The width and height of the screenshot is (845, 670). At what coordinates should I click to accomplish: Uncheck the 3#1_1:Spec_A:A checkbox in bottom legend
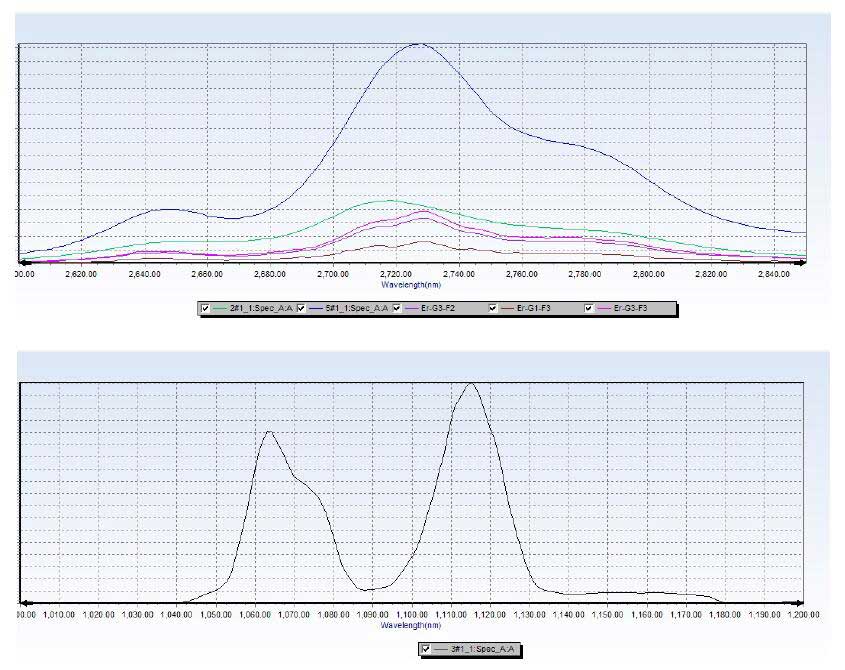point(427,649)
